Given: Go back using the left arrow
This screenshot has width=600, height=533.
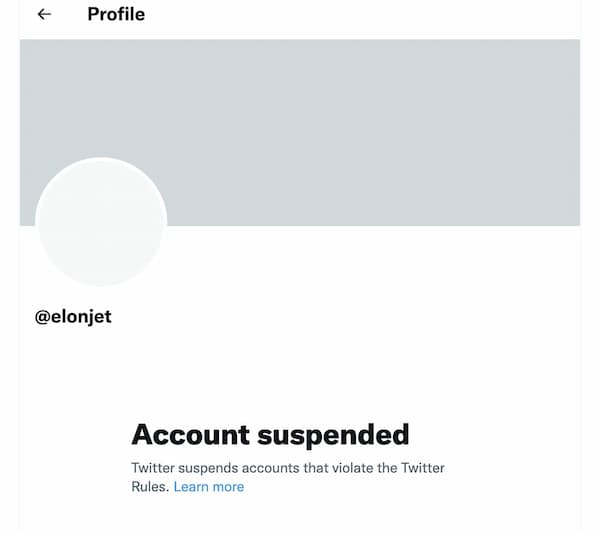Looking at the screenshot, I should 44,15.
